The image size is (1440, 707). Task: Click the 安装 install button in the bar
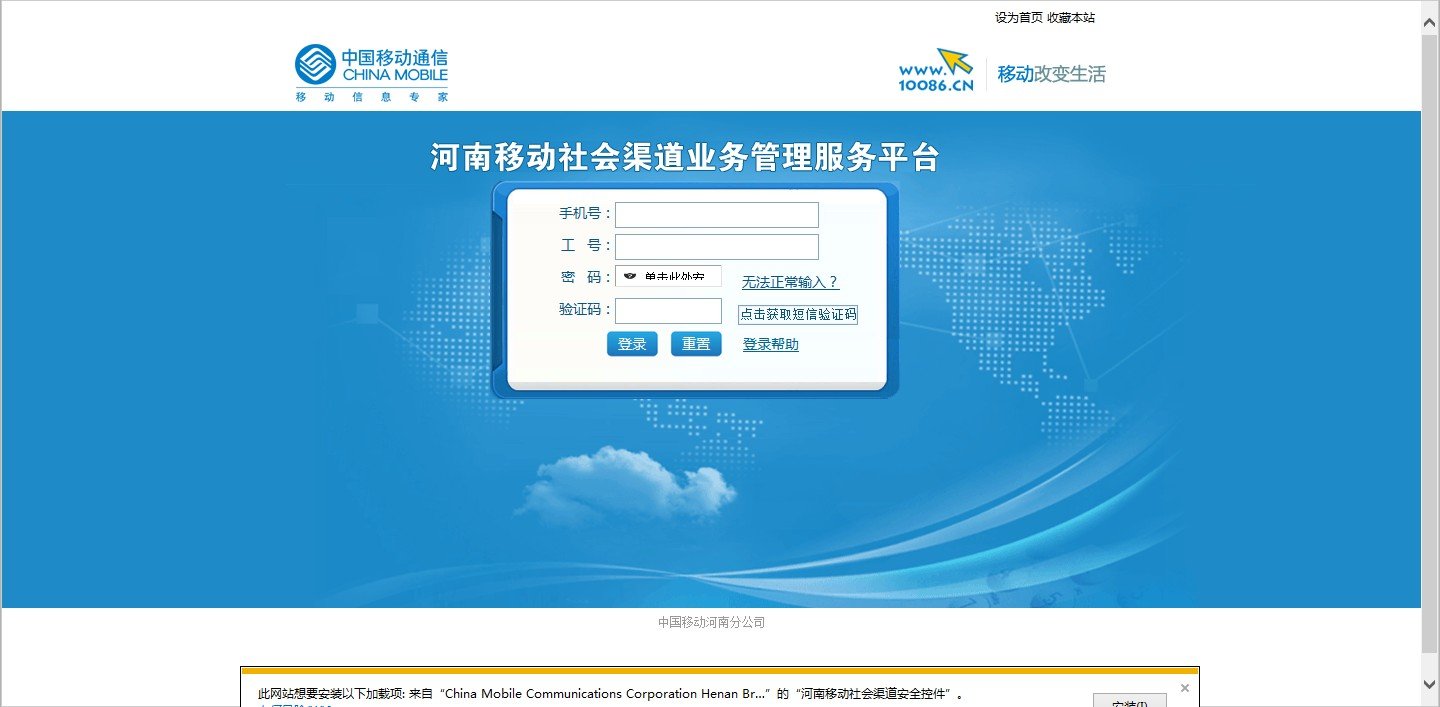click(1130, 700)
